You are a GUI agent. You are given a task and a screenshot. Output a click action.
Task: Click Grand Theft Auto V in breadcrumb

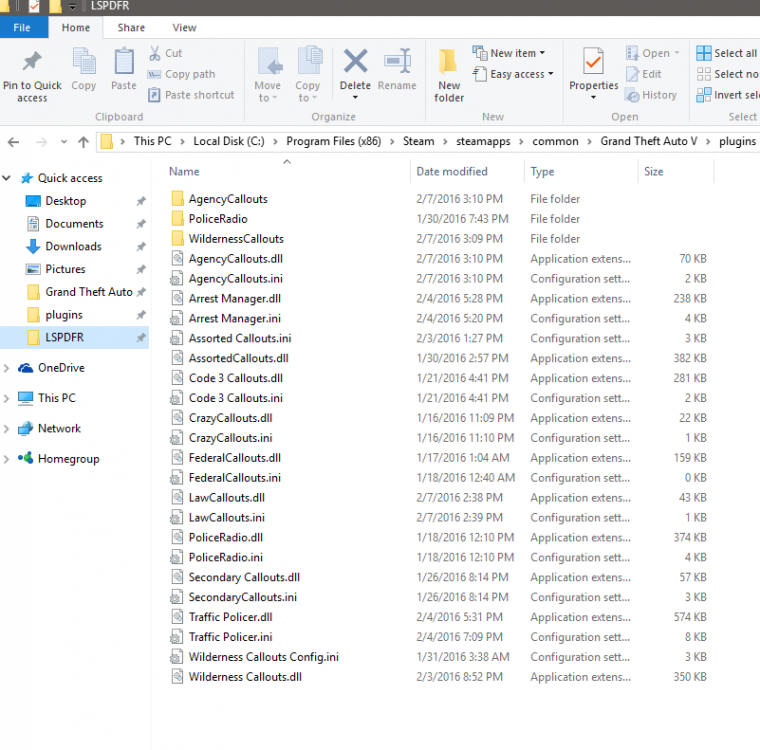[649, 141]
